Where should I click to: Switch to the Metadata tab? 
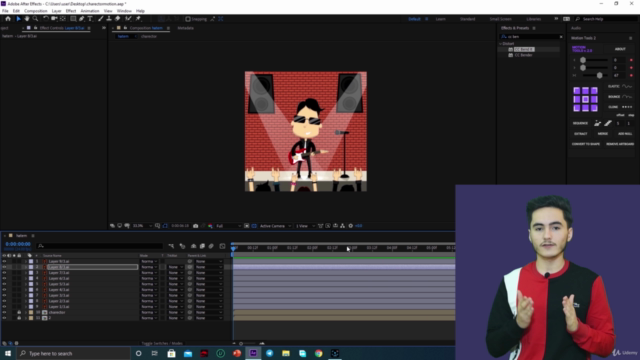(186, 28)
